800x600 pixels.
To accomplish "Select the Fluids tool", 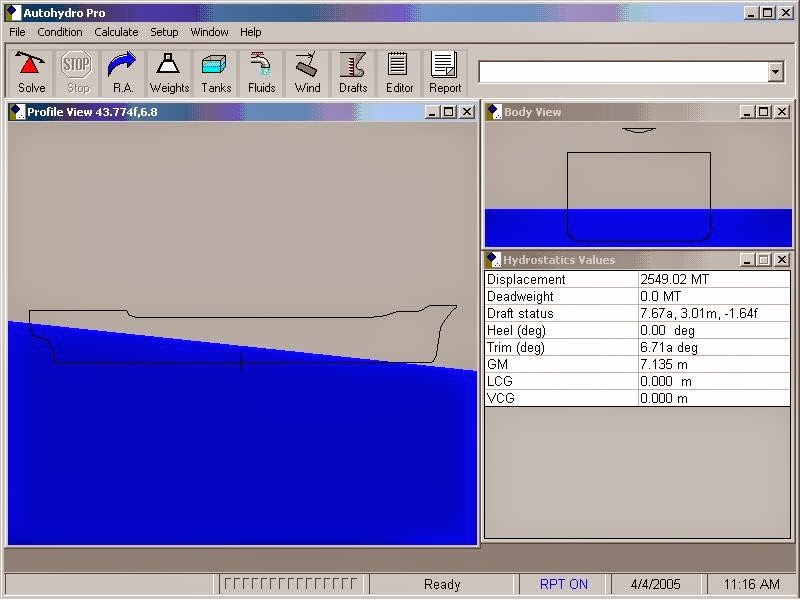I will 261,70.
